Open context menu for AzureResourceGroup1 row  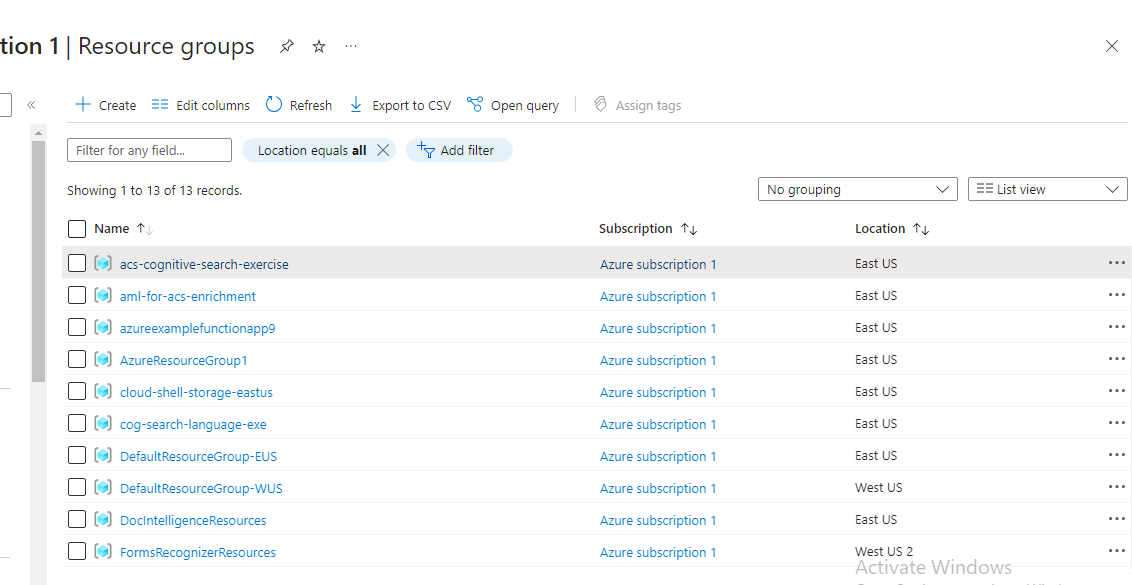pyautogui.click(x=1116, y=359)
